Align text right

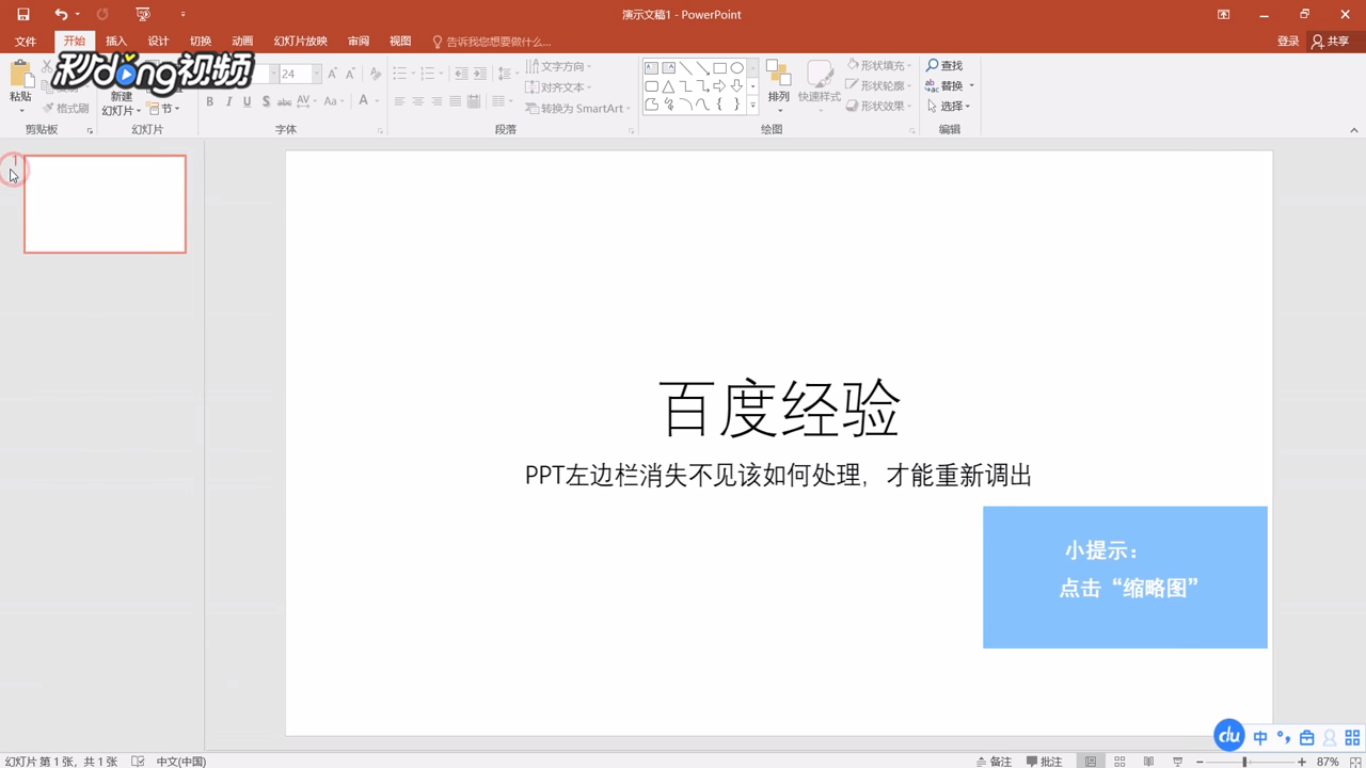click(x=437, y=101)
